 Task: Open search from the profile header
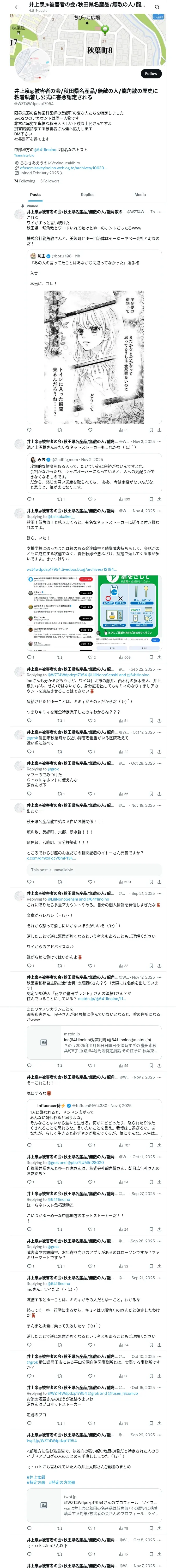[157, 7]
